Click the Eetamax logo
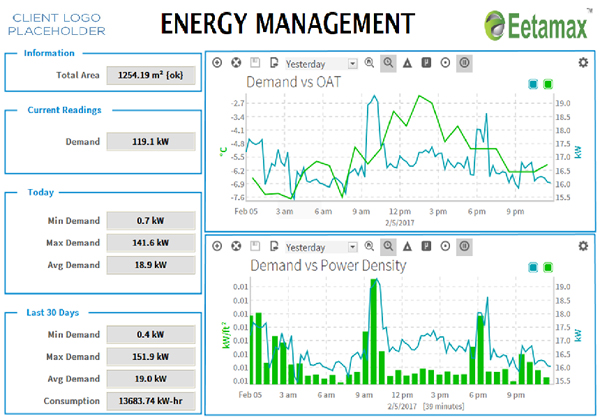Image resolution: width=600 pixels, height=420 pixels. coord(536,25)
